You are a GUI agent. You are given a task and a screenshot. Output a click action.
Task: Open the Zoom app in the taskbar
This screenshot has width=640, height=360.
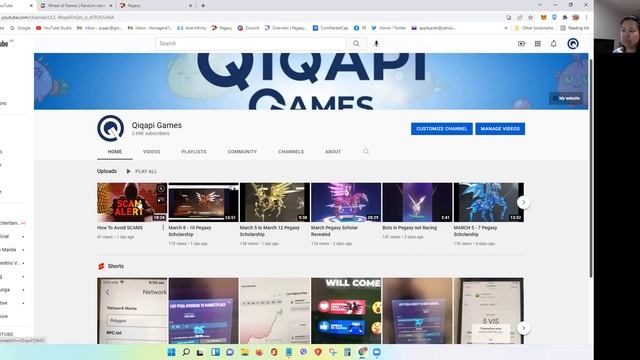[x=377, y=352]
